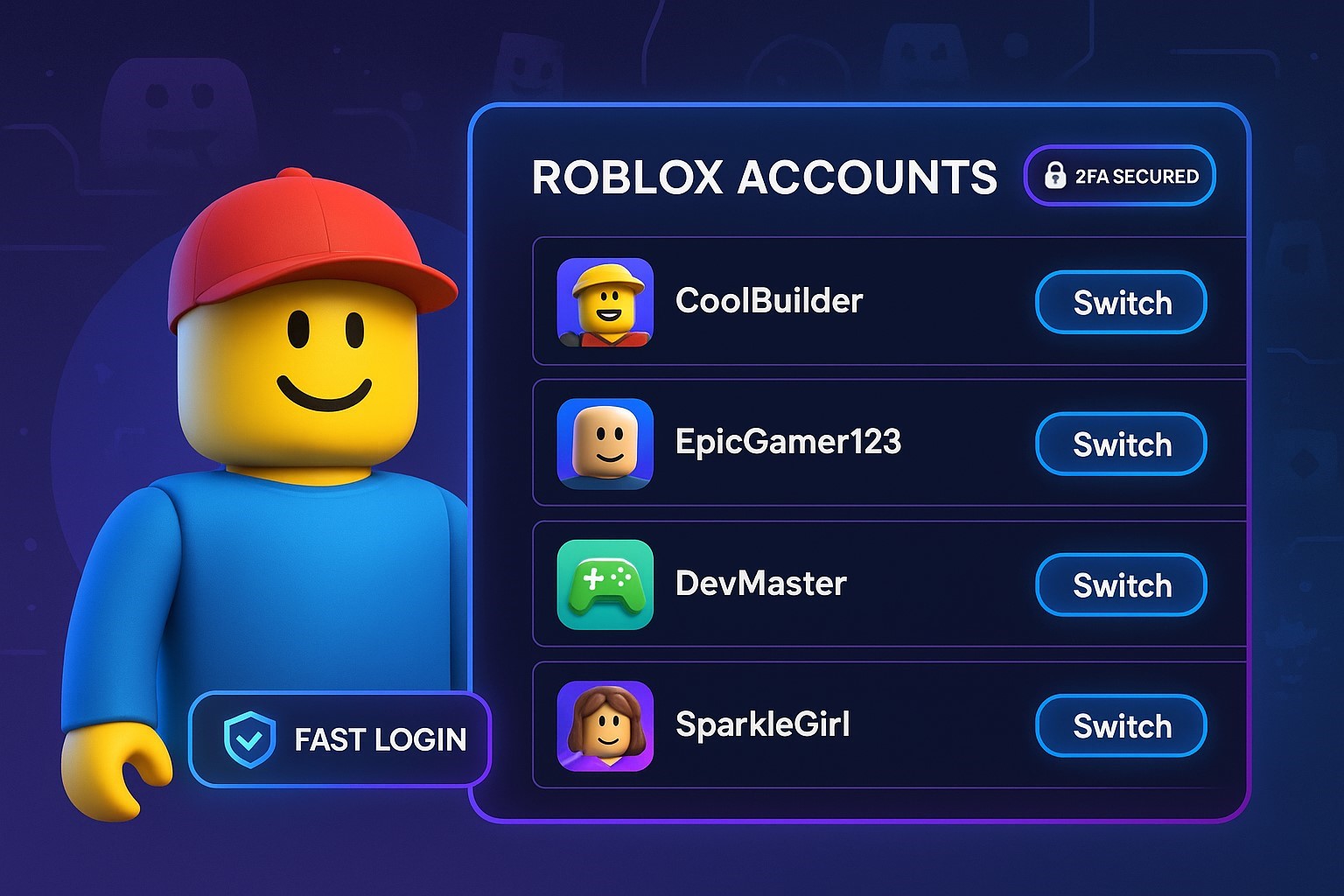The height and width of the screenshot is (896, 1344).
Task: Select the DevMaster username text
Action: click(x=761, y=584)
